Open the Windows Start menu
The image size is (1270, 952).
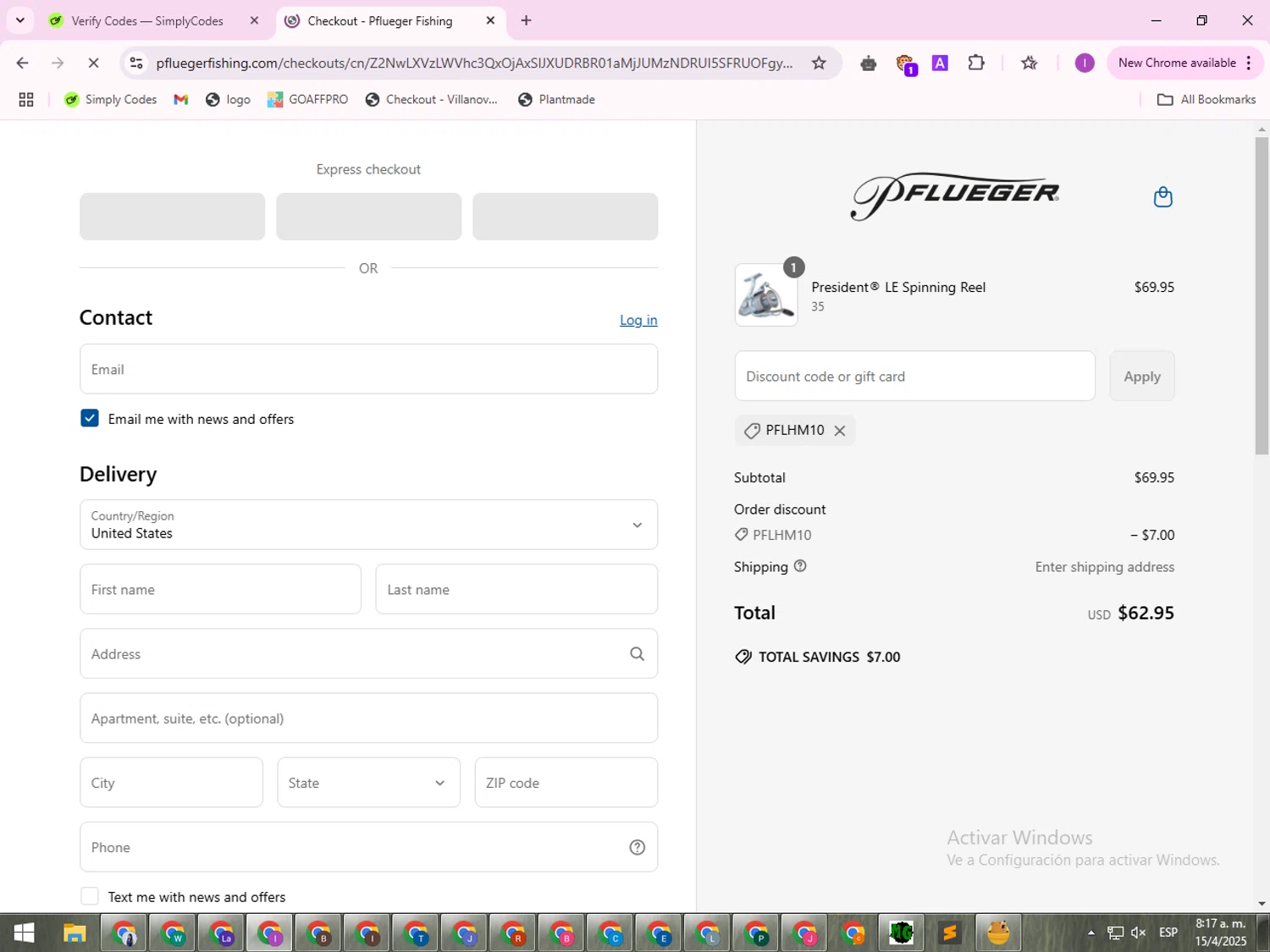tap(24, 933)
